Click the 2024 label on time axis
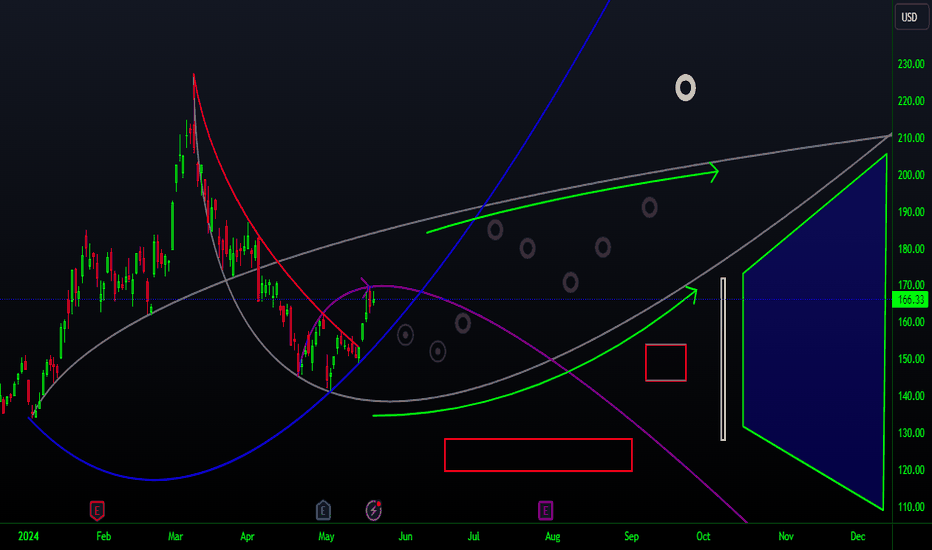 (x=29, y=536)
